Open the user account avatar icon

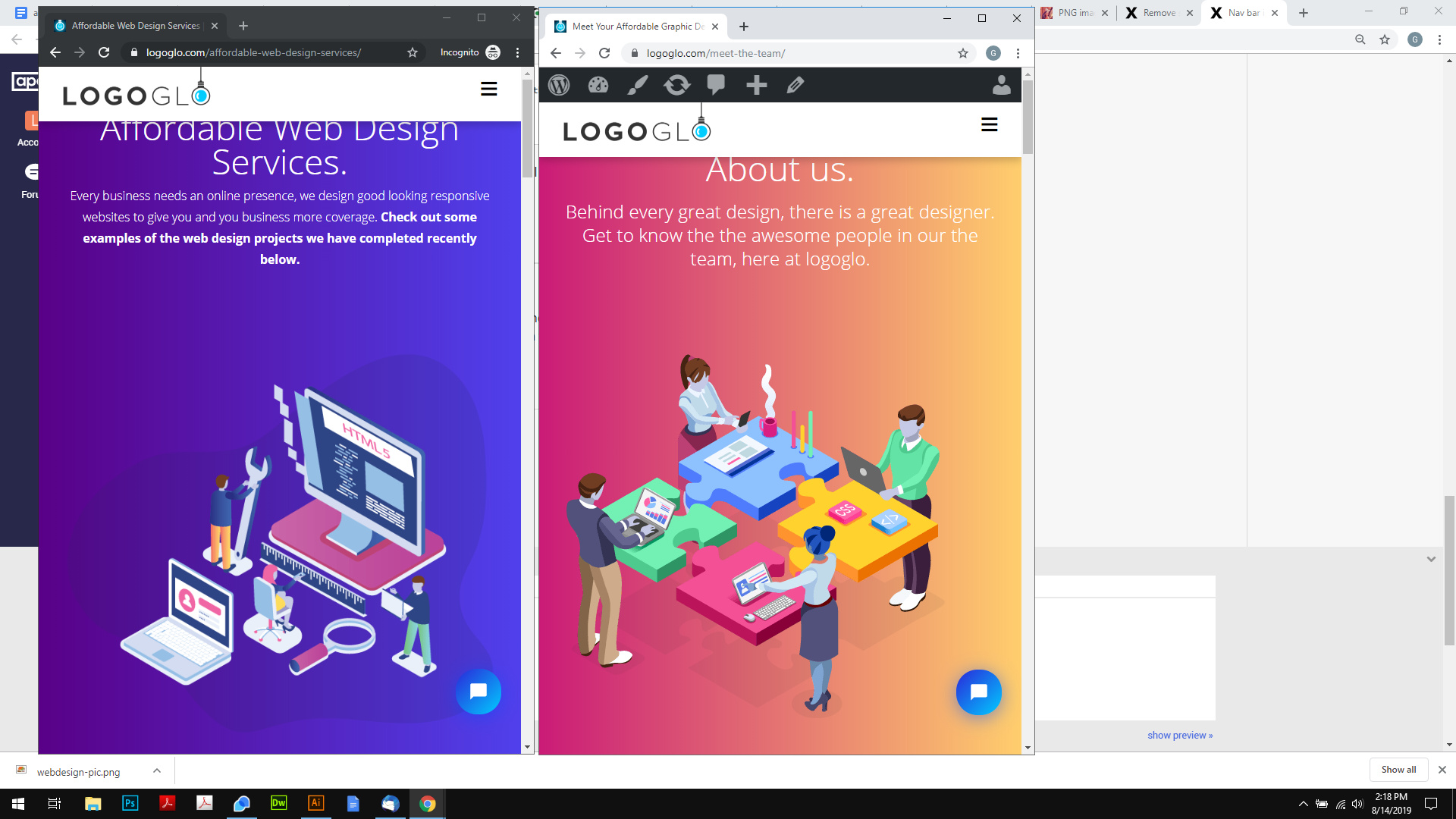coord(1001,85)
